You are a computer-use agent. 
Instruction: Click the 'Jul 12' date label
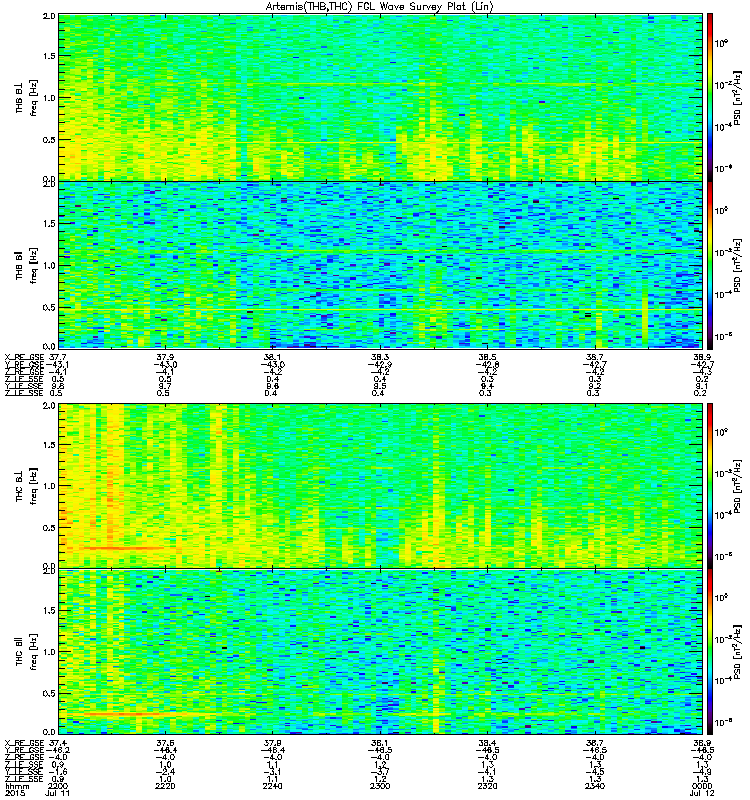(702, 793)
